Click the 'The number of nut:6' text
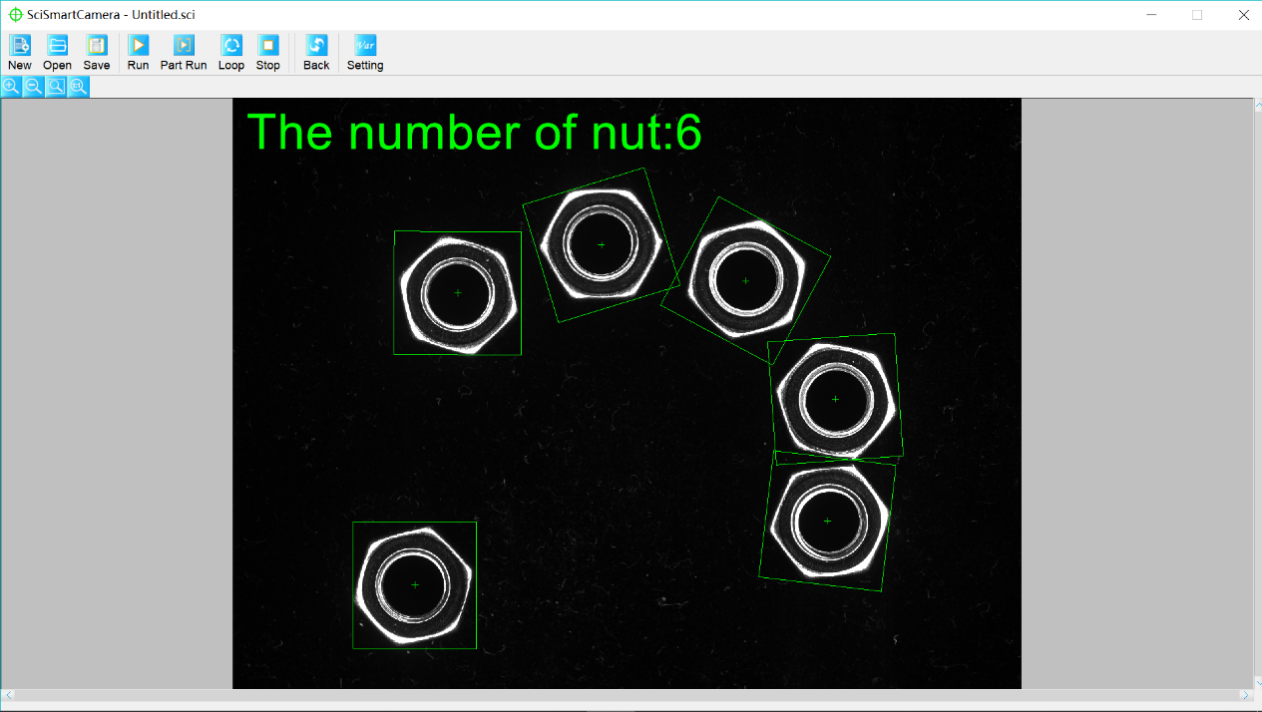 [474, 132]
